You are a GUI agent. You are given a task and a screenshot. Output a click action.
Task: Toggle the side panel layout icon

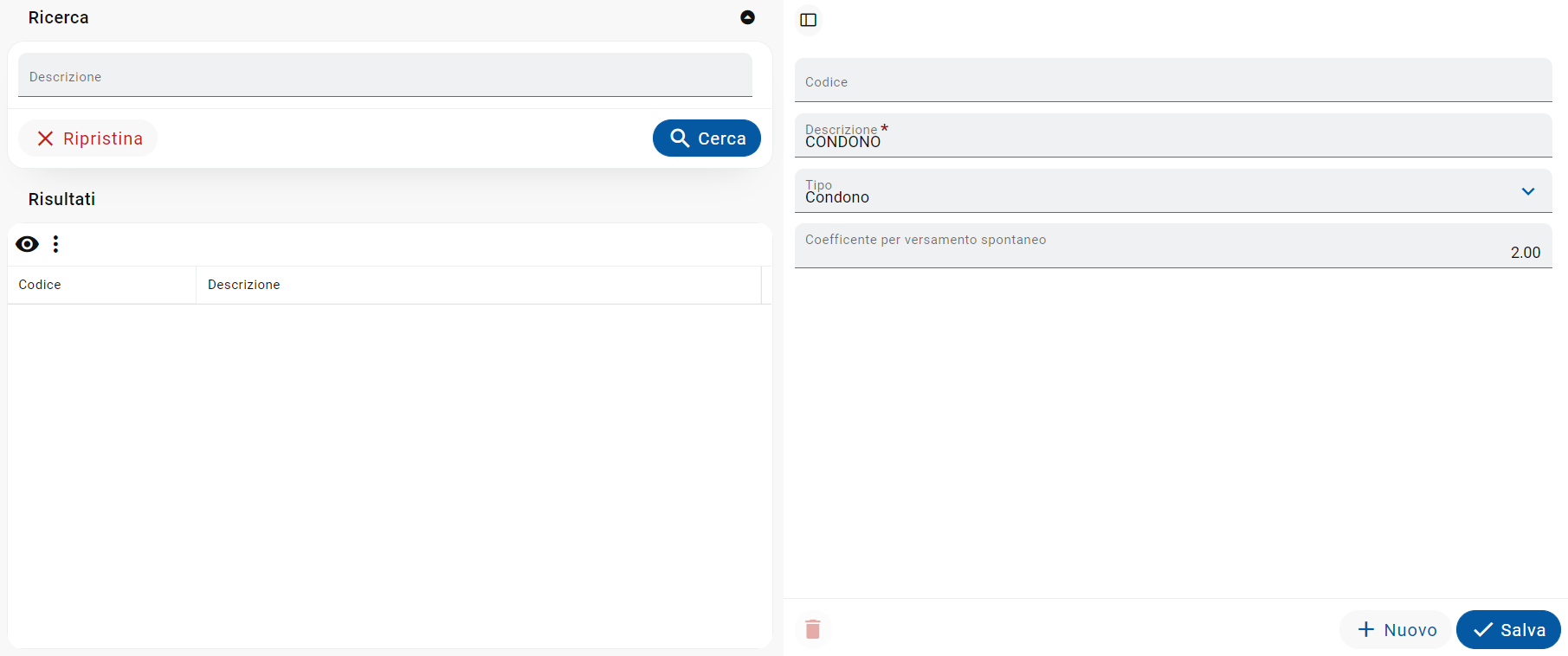pos(809,20)
